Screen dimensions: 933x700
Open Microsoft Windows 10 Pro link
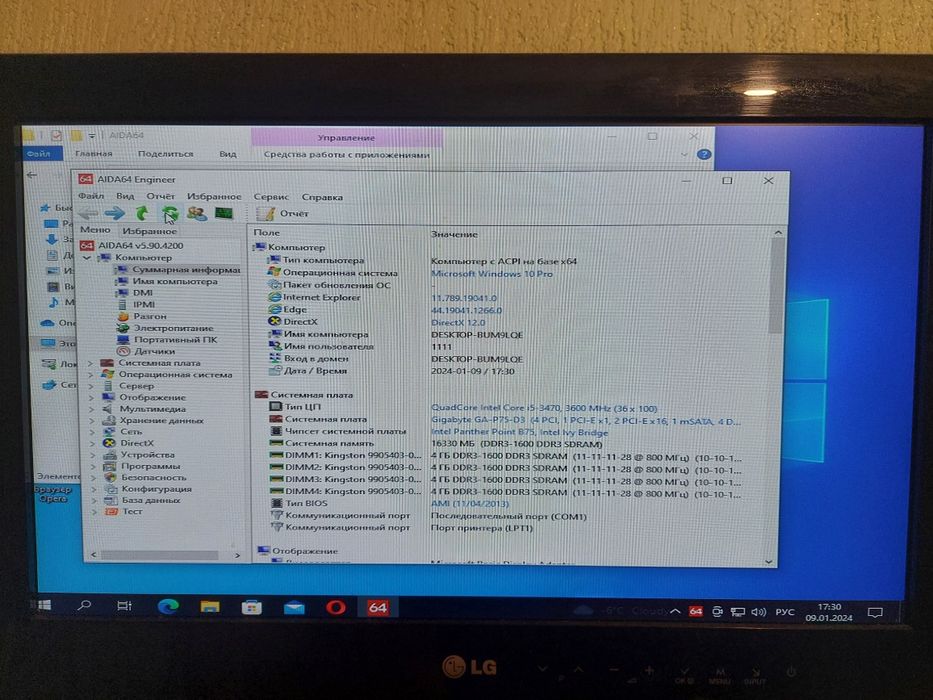click(491, 274)
